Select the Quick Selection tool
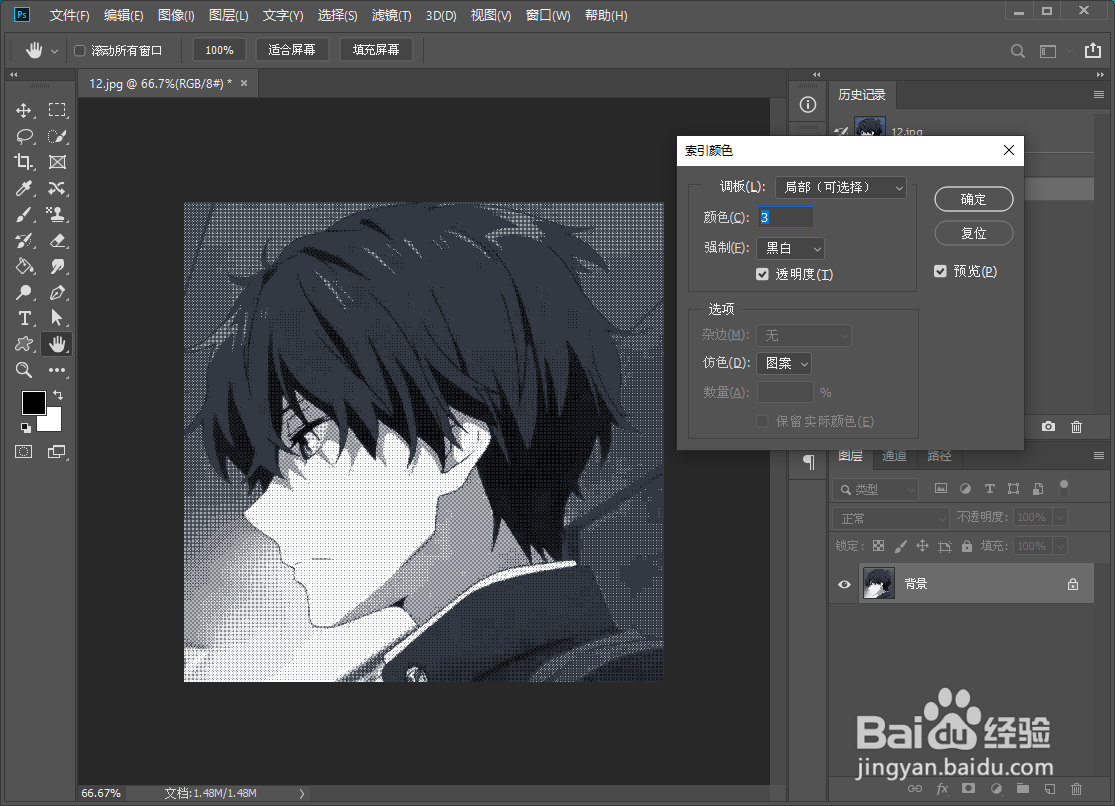Image resolution: width=1115 pixels, height=806 pixels. click(57, 136)
